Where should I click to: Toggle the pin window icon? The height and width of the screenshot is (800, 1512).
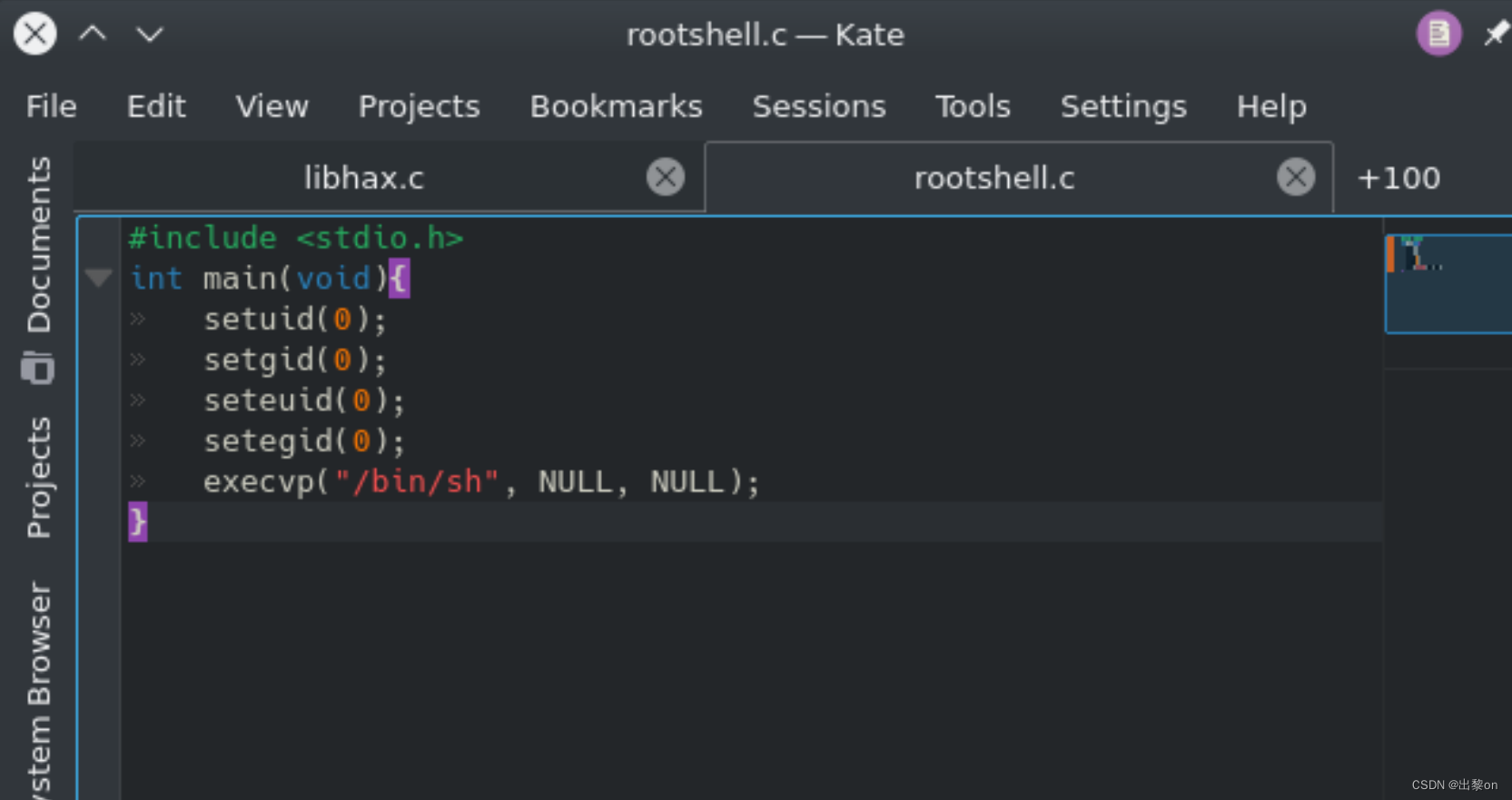(x=1497, y=35)
